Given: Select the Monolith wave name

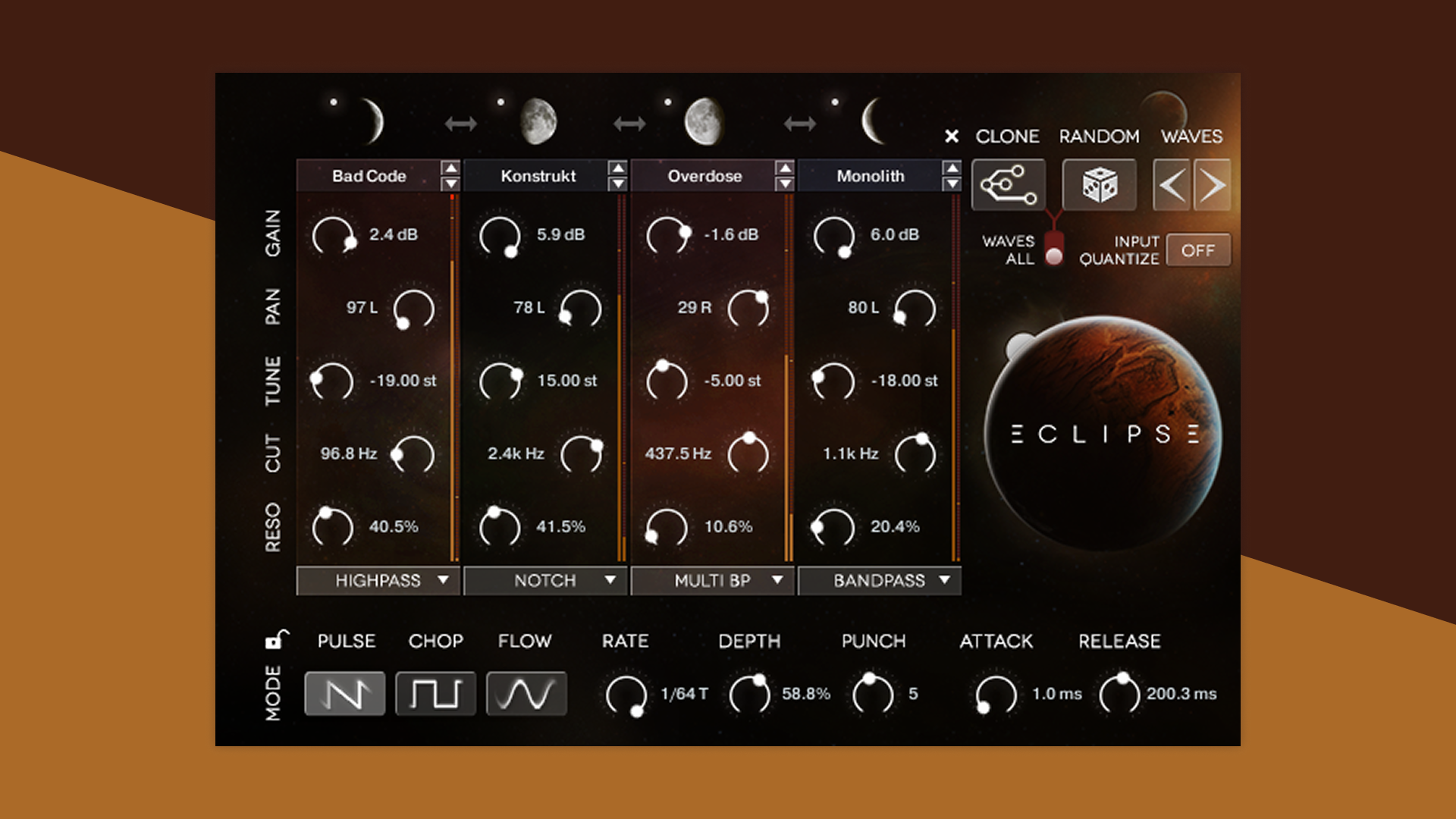Looking at the screenshot, I should 870,176.
